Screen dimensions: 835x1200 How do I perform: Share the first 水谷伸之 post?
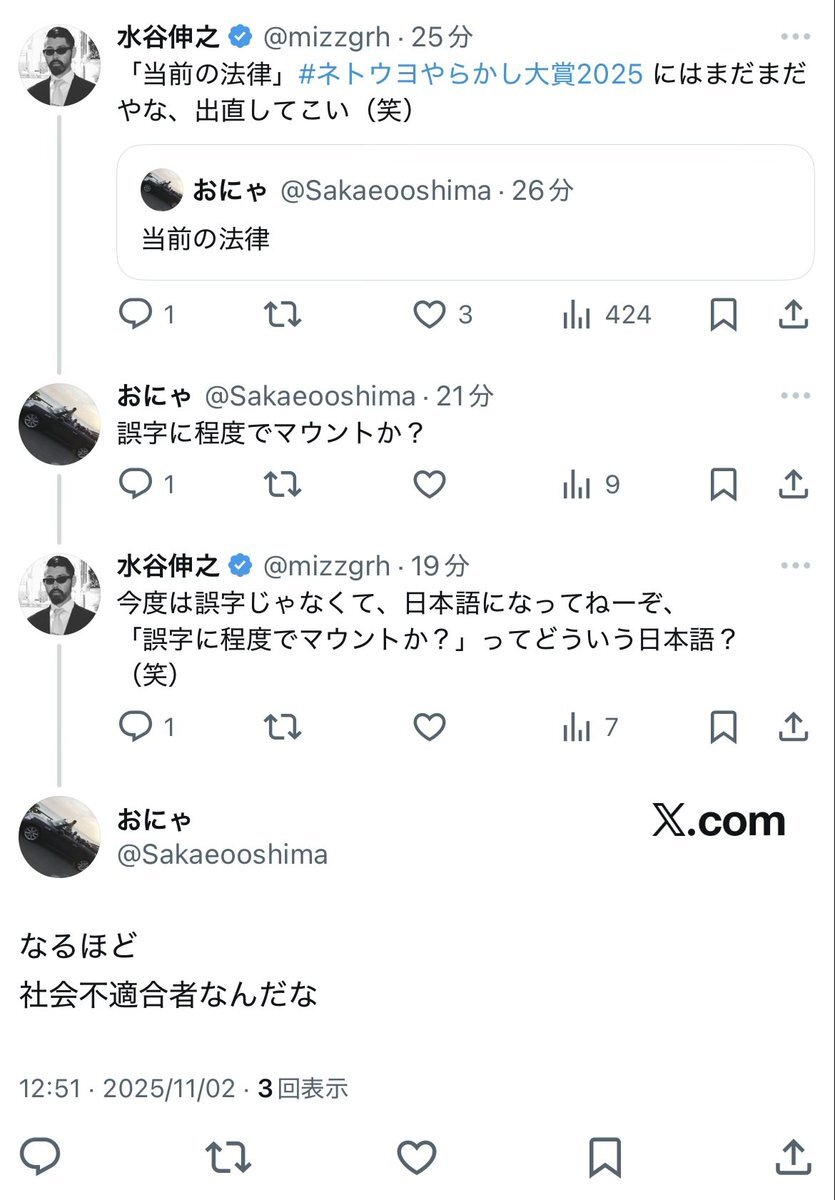[793, 315]
